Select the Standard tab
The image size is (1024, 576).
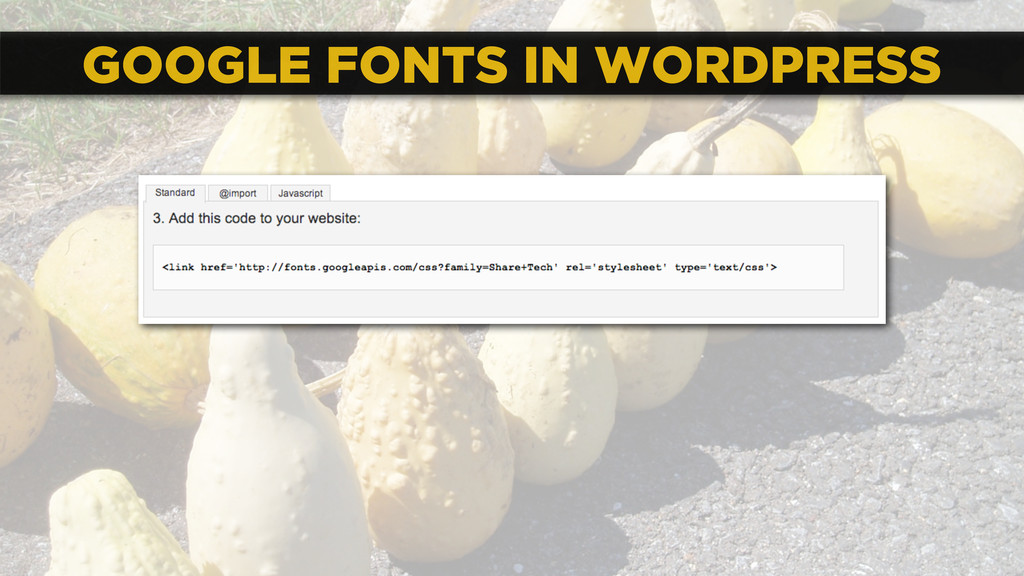[x=175, y=193]
